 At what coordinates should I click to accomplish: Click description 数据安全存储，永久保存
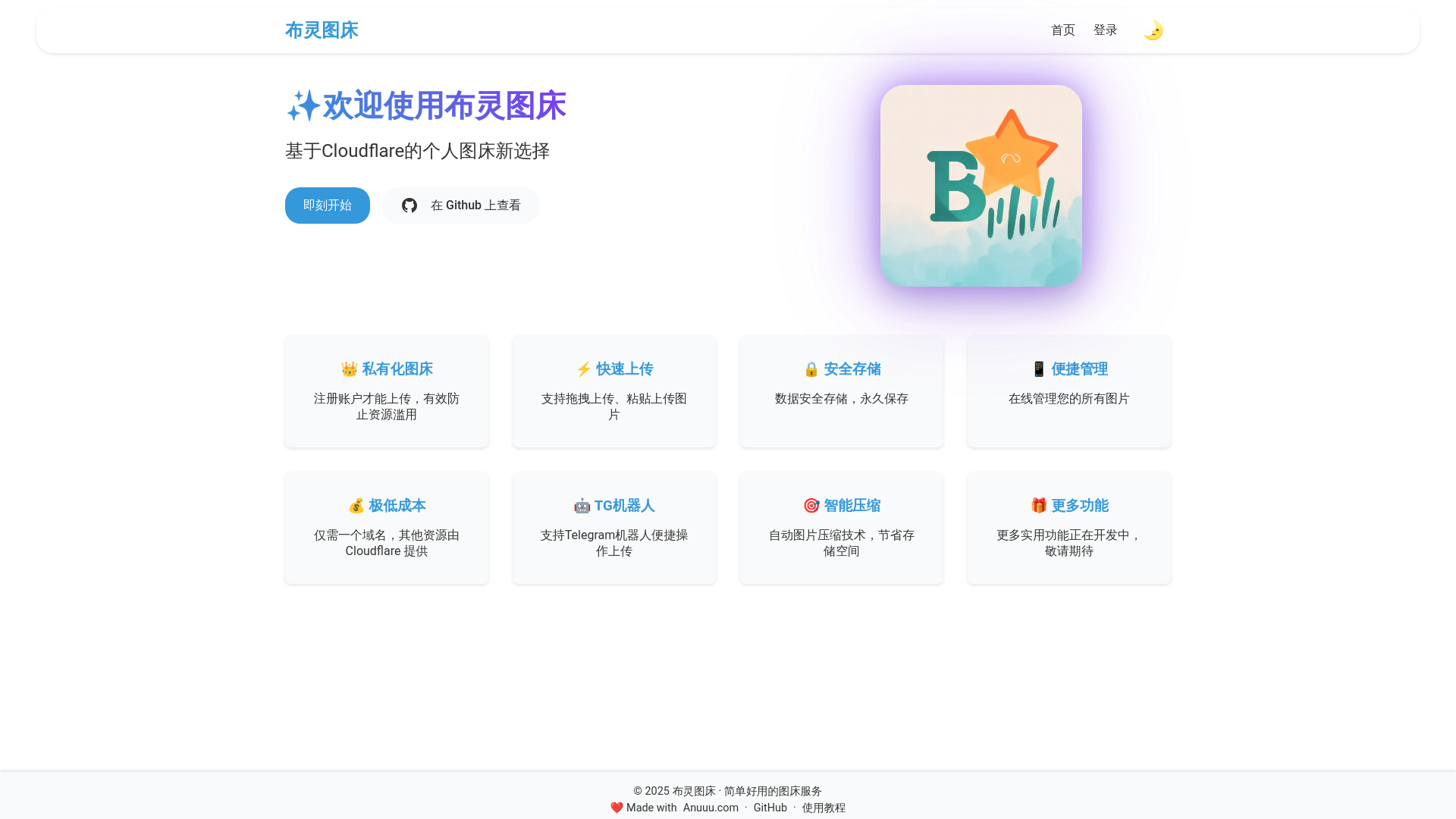click(842, 399)
